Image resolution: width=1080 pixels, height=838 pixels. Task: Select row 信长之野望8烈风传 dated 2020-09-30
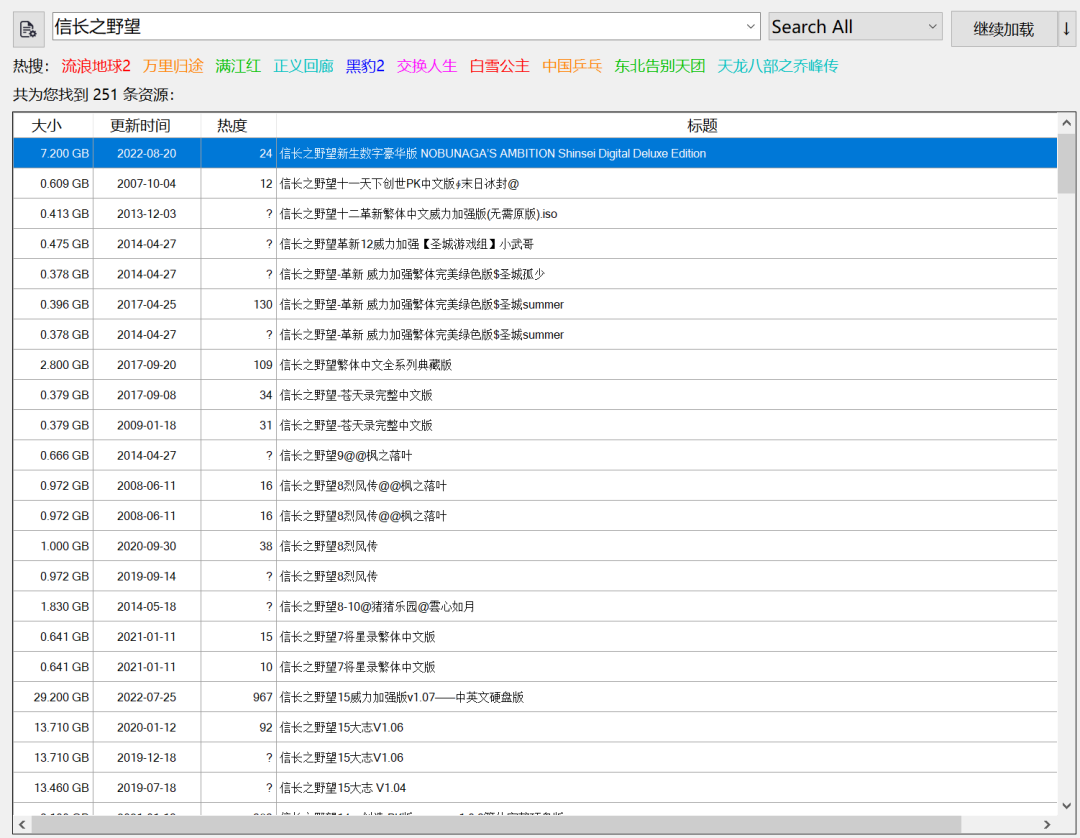535,546
